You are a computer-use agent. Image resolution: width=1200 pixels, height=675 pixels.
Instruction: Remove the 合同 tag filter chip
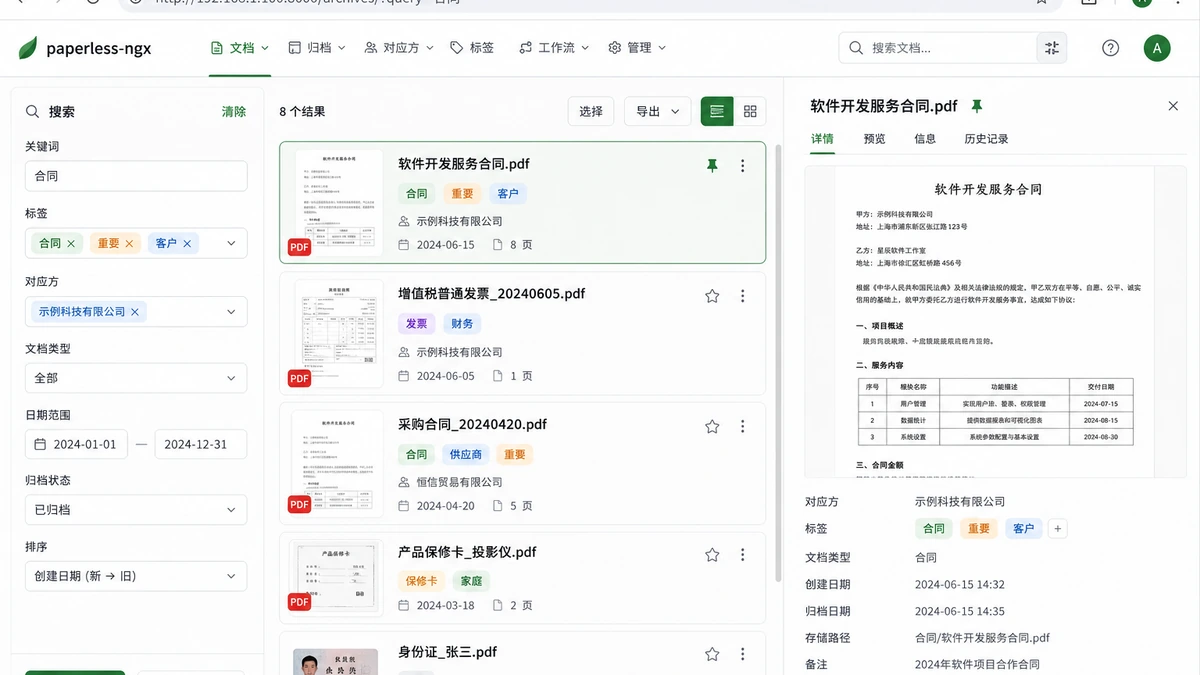[x=70, y=243]
